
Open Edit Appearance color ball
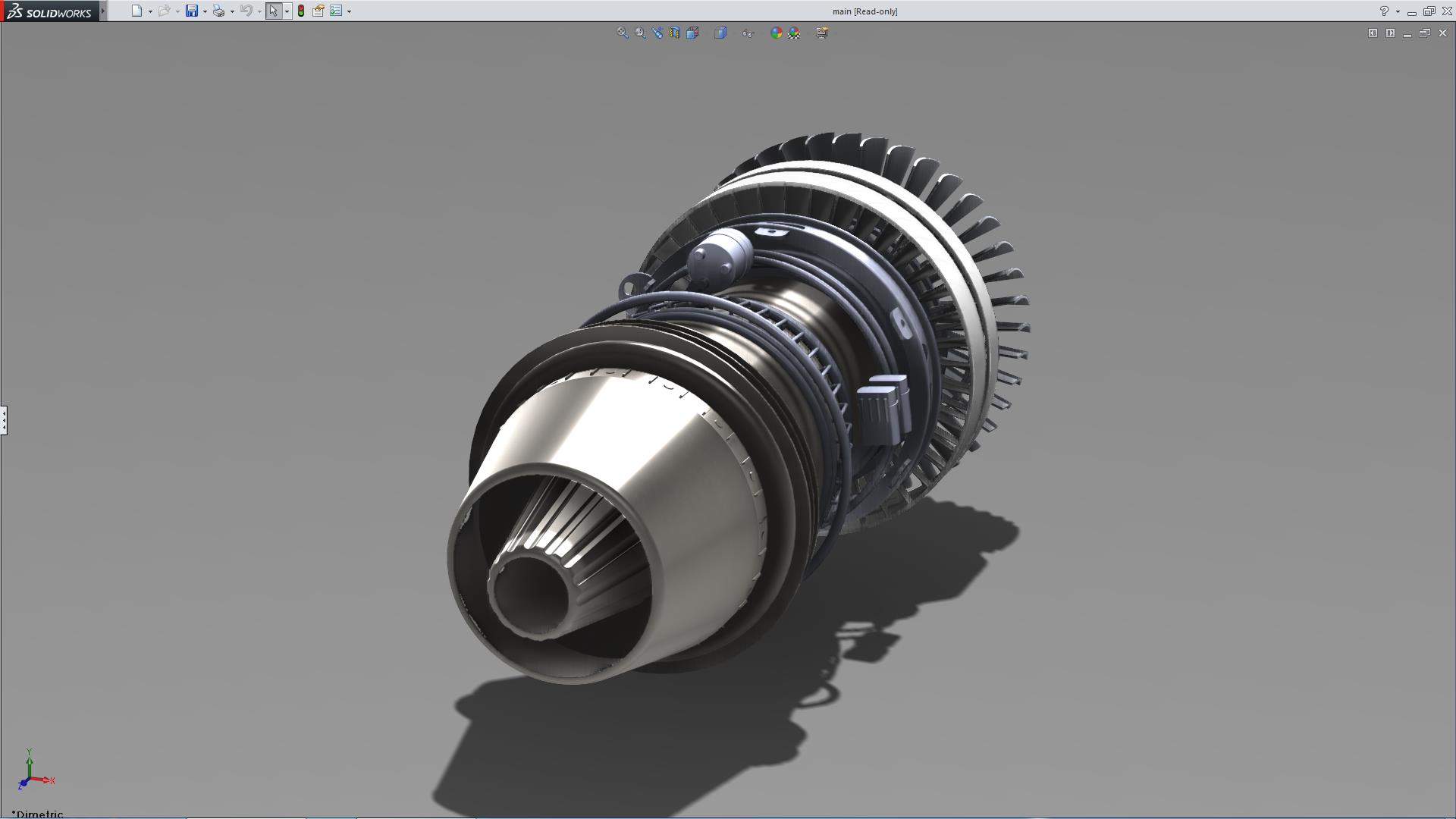776,33
